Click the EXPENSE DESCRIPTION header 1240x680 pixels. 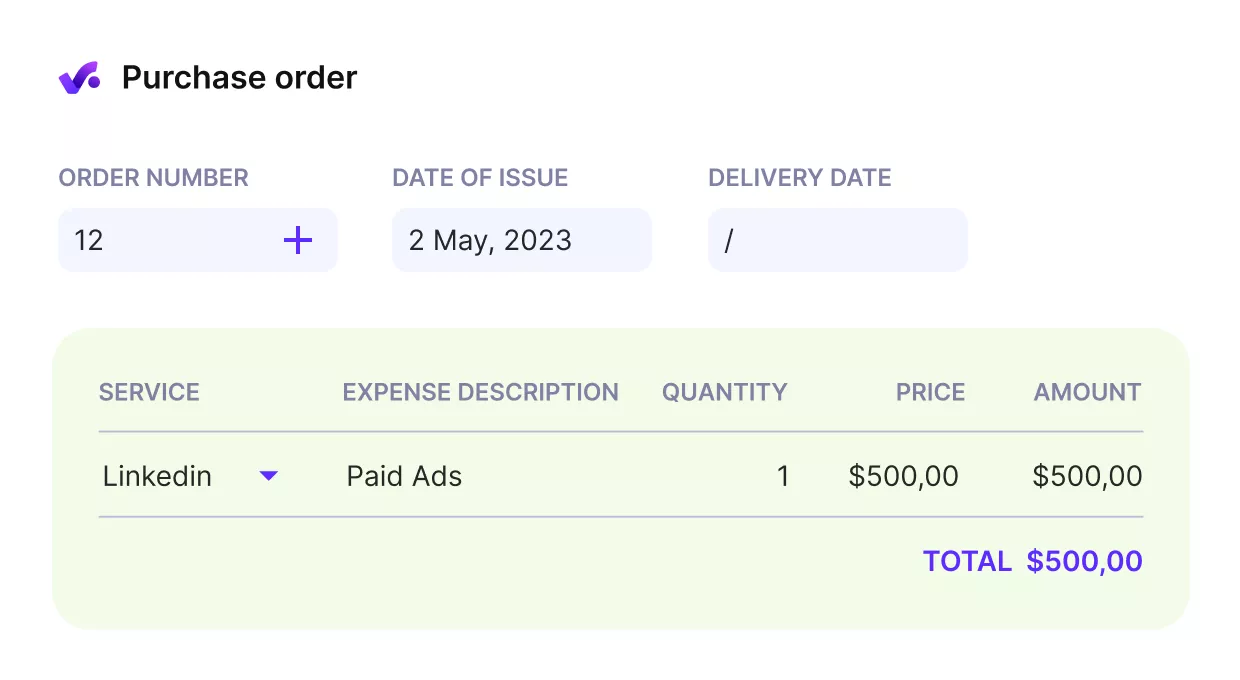point(481,392)
